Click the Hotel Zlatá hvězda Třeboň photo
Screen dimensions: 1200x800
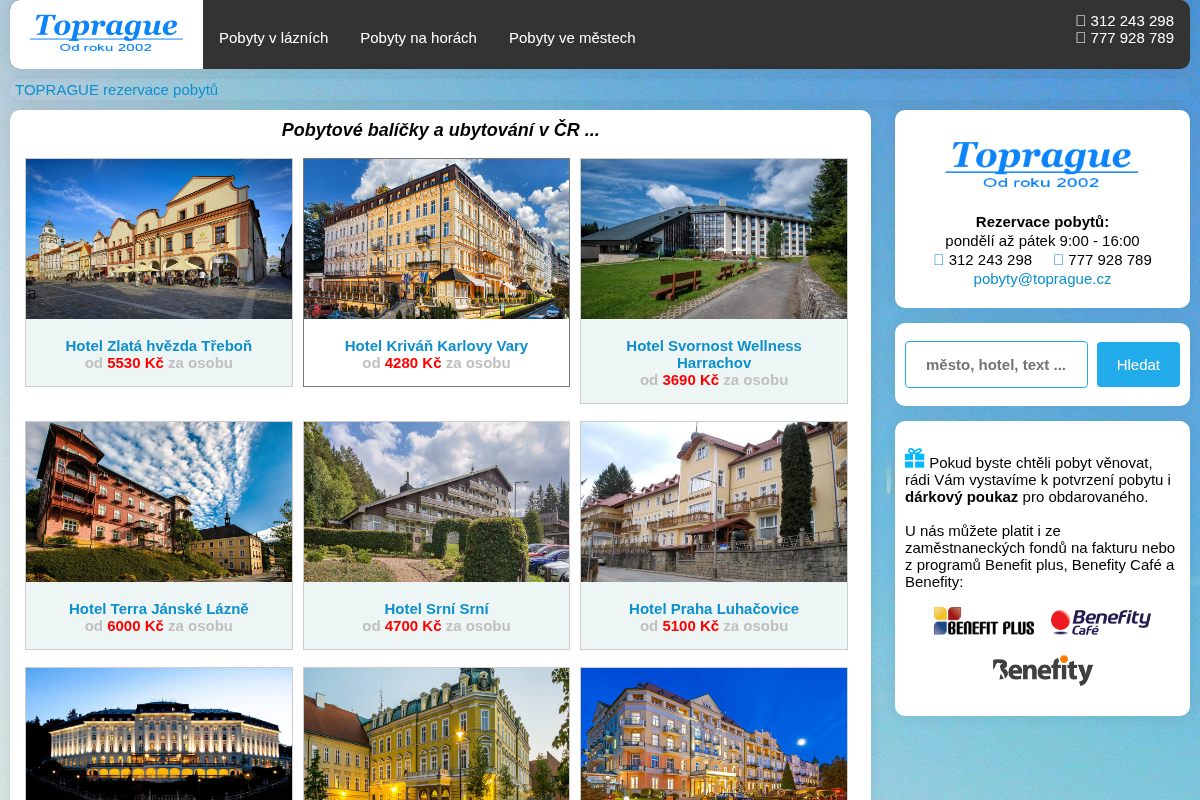(159, 239)
